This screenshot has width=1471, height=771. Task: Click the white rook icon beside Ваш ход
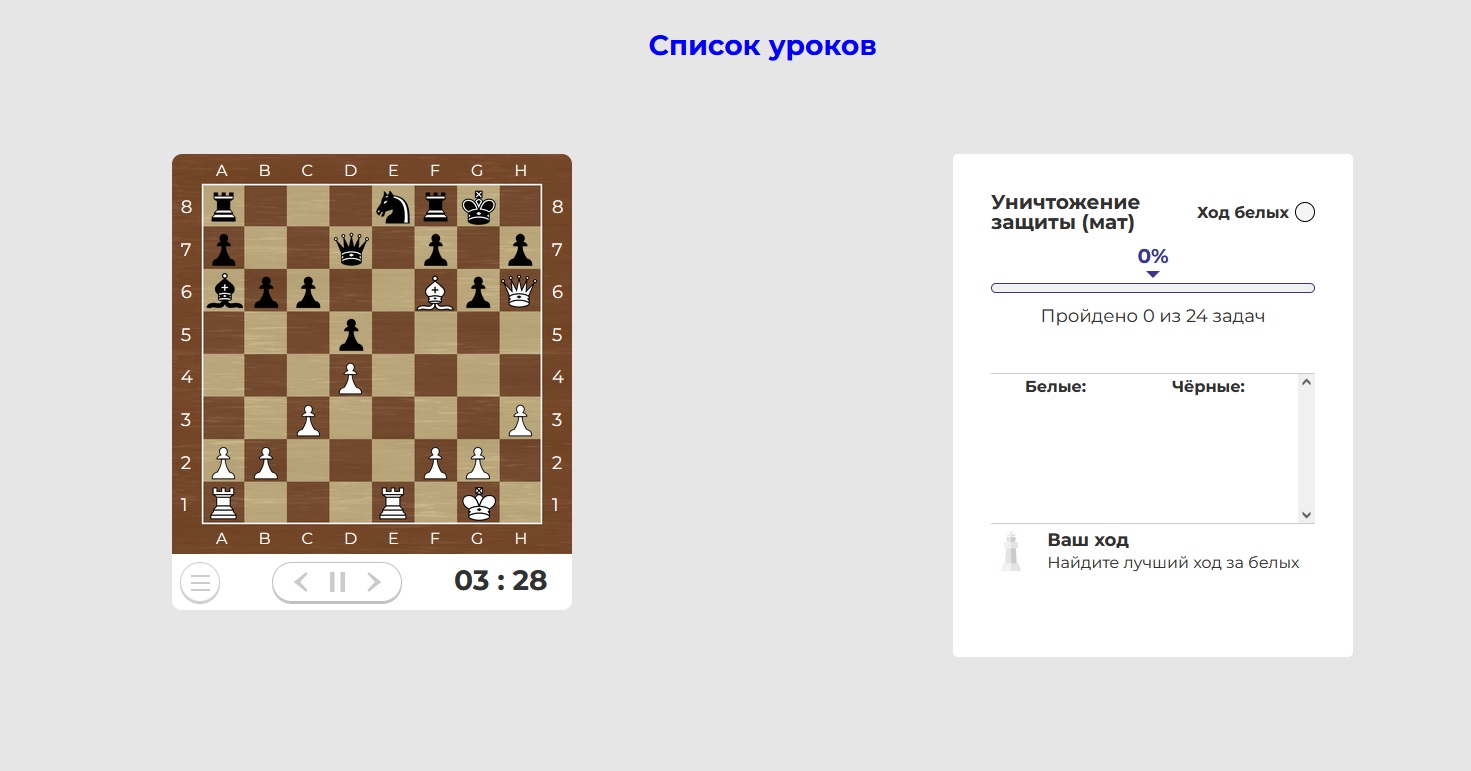click(x=1012, y=551)
